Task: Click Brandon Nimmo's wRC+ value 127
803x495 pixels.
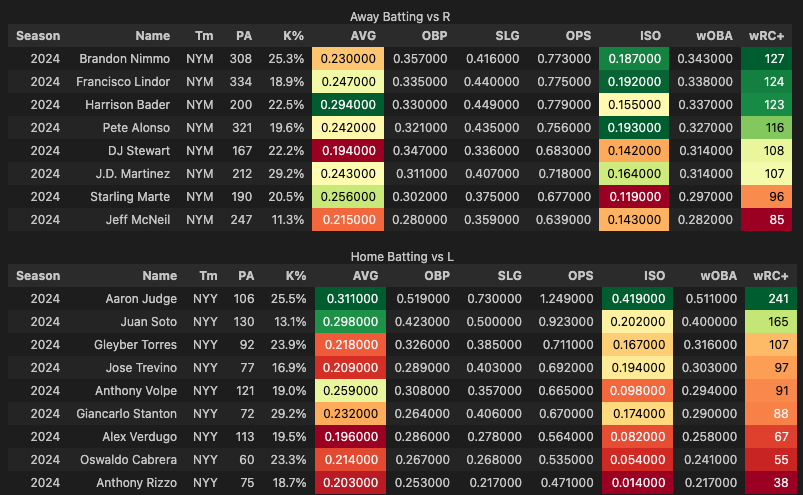Action: pos(767,59)
